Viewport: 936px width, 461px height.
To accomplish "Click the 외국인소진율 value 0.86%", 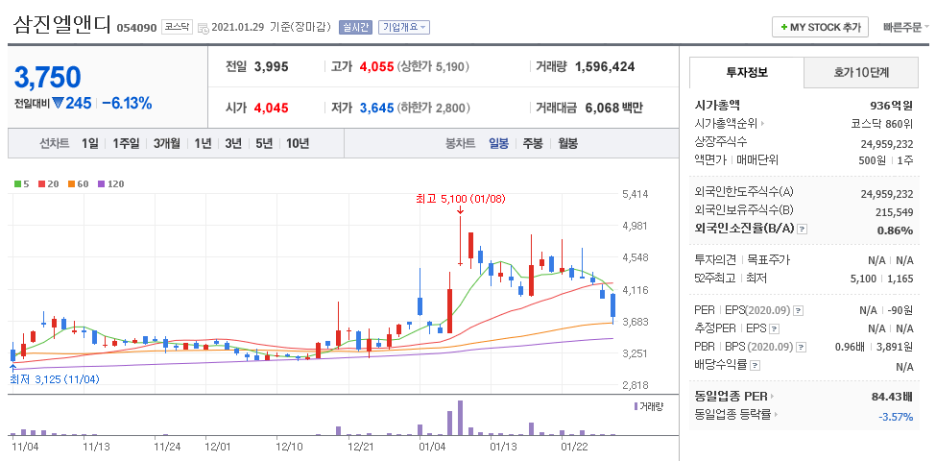I will 897,230.
